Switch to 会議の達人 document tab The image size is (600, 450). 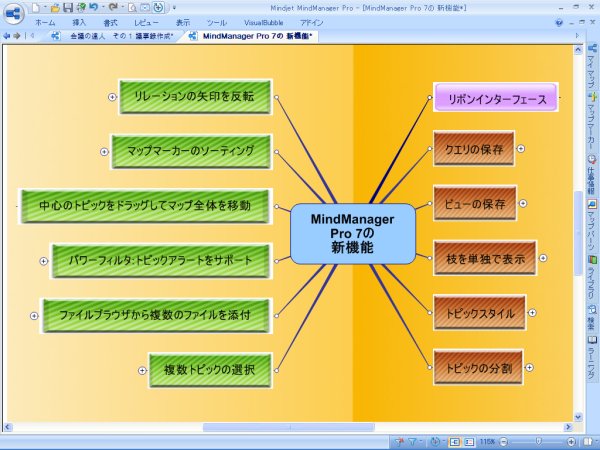[122, 36]
